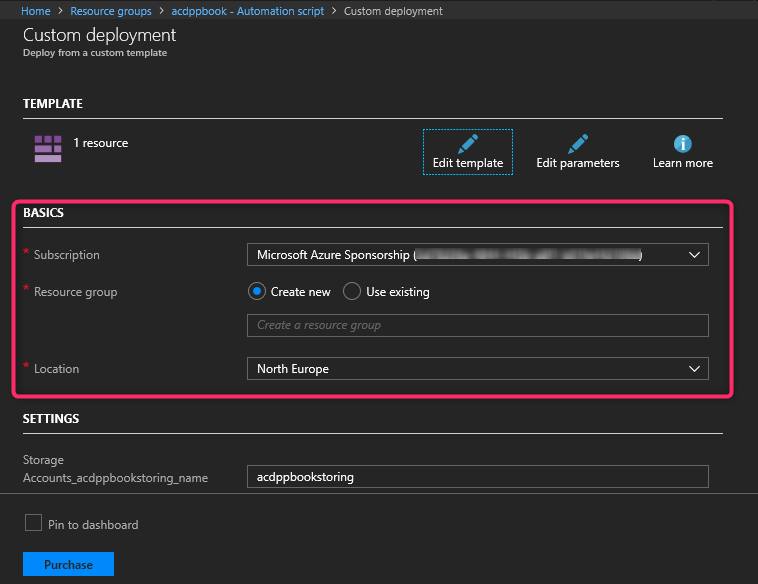Click the Edit template pencil icon
This screenshot has height=584, width=758.
(468, 143)
